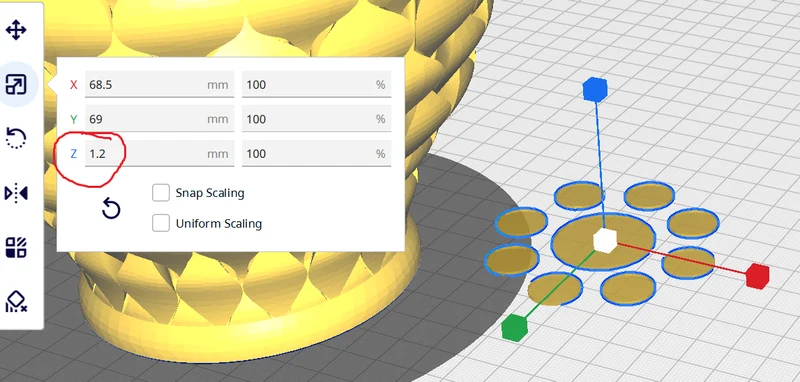Click the X size field showing 68.5
800x382 pixels.
(159, 84)
